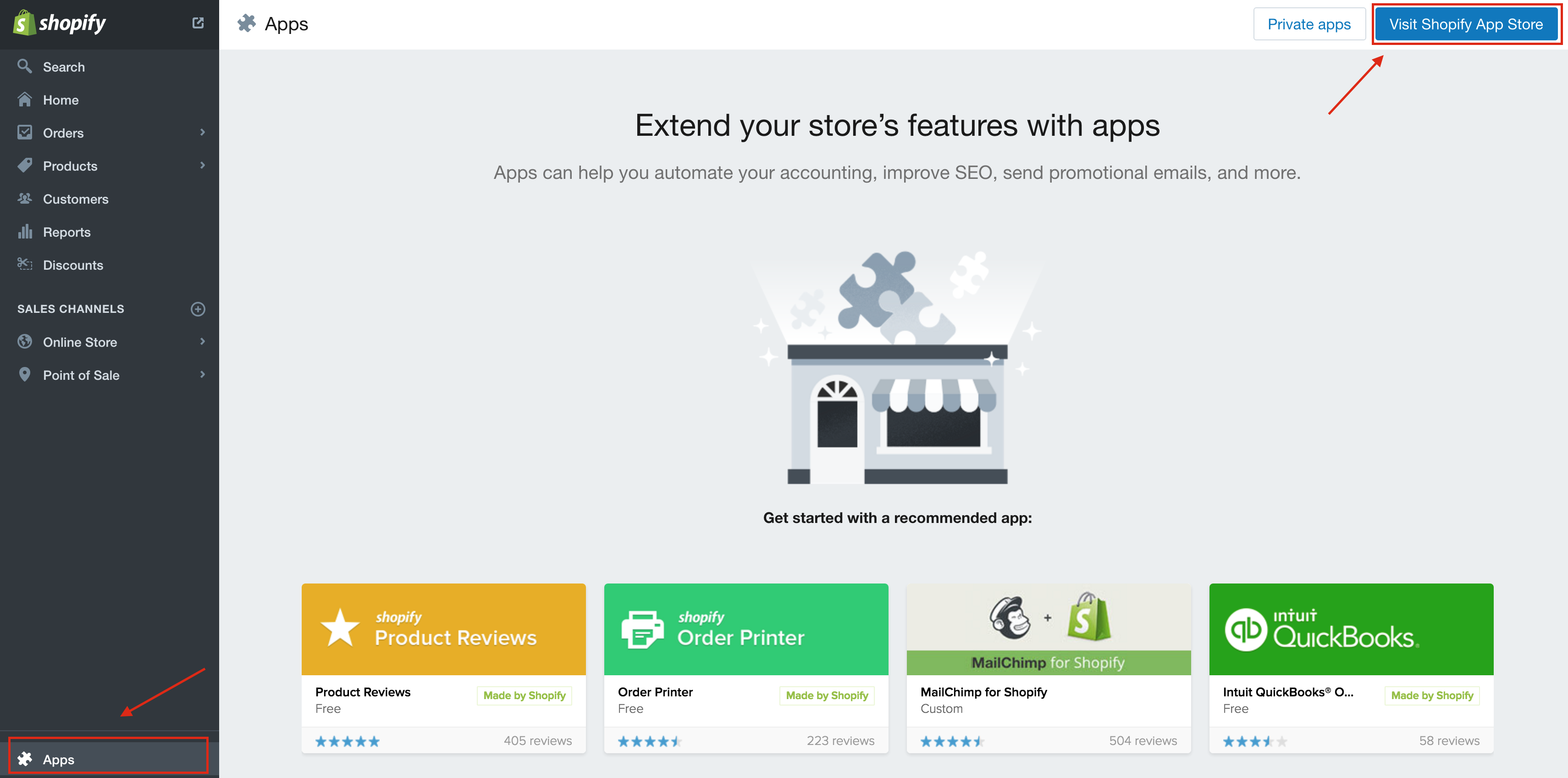
Task: Expand the Point of Sale chevron
Action: coord(203,375)
